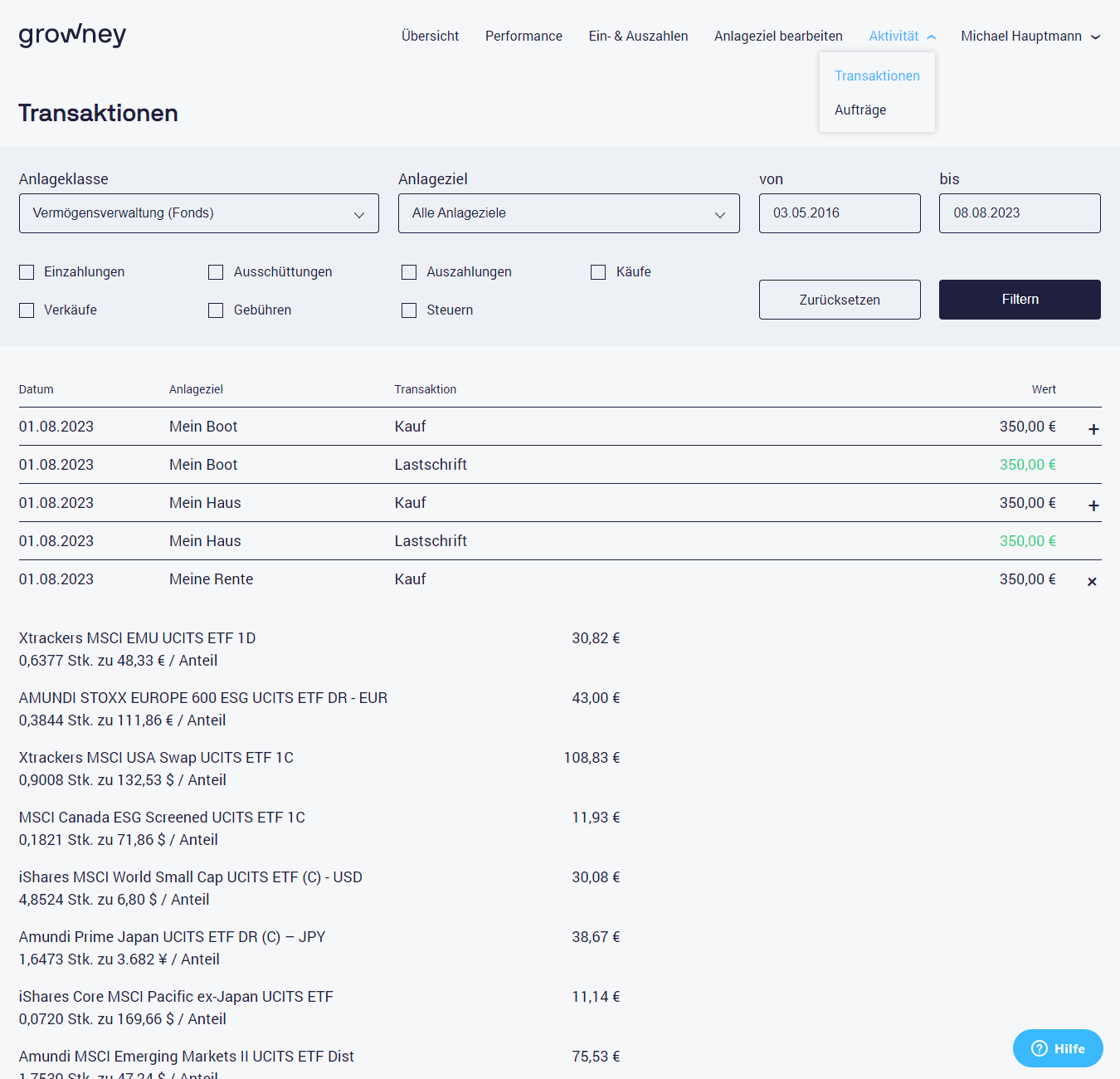Click the Meine Rente goal name
This screenshot has height=1079, width=1120.
tap(211, 579)
